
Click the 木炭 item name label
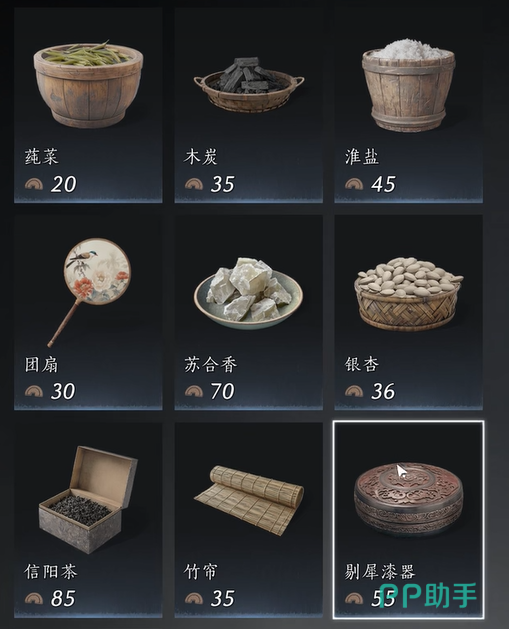point(201,157)
